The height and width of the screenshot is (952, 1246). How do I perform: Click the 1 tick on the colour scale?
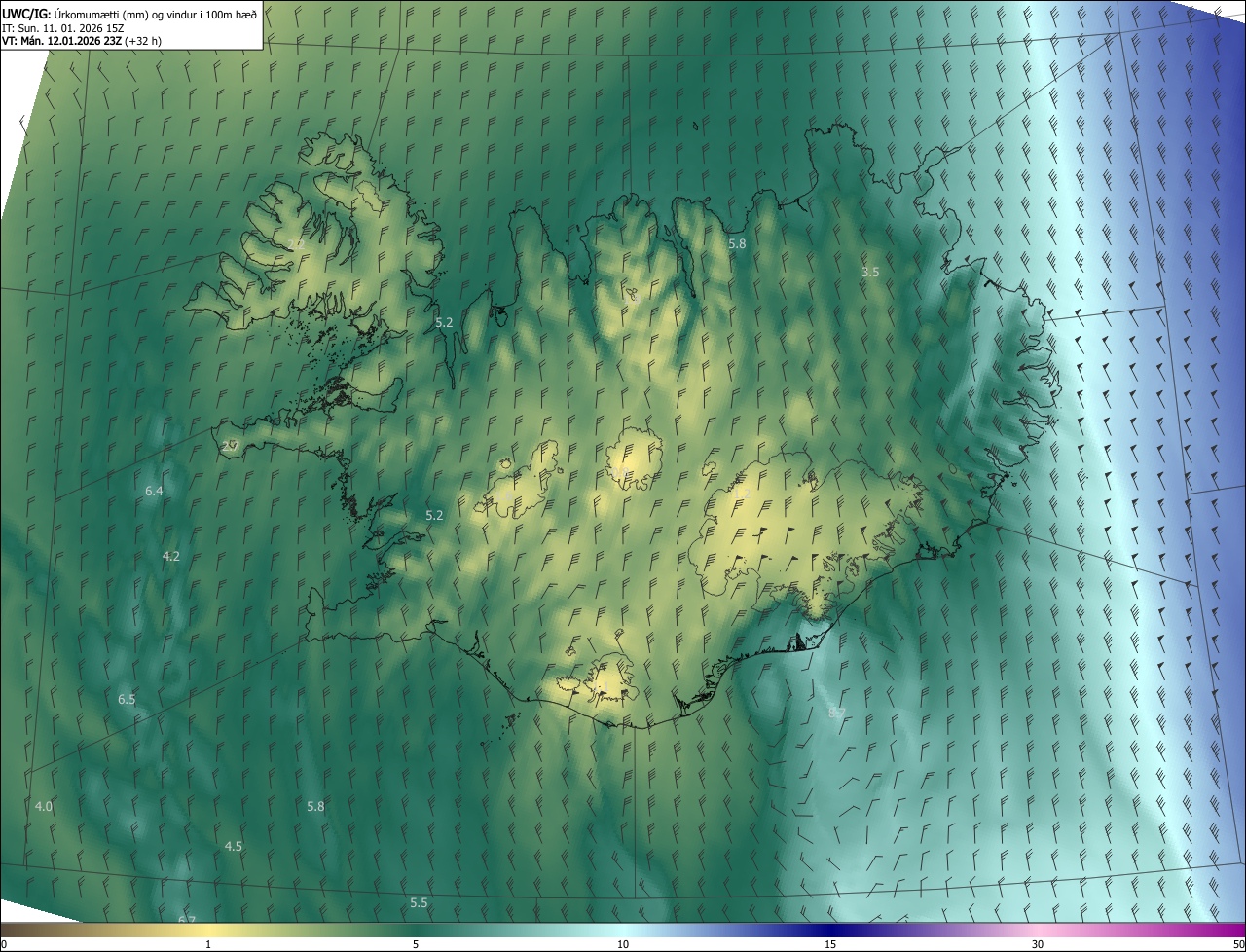coord(208,944)
